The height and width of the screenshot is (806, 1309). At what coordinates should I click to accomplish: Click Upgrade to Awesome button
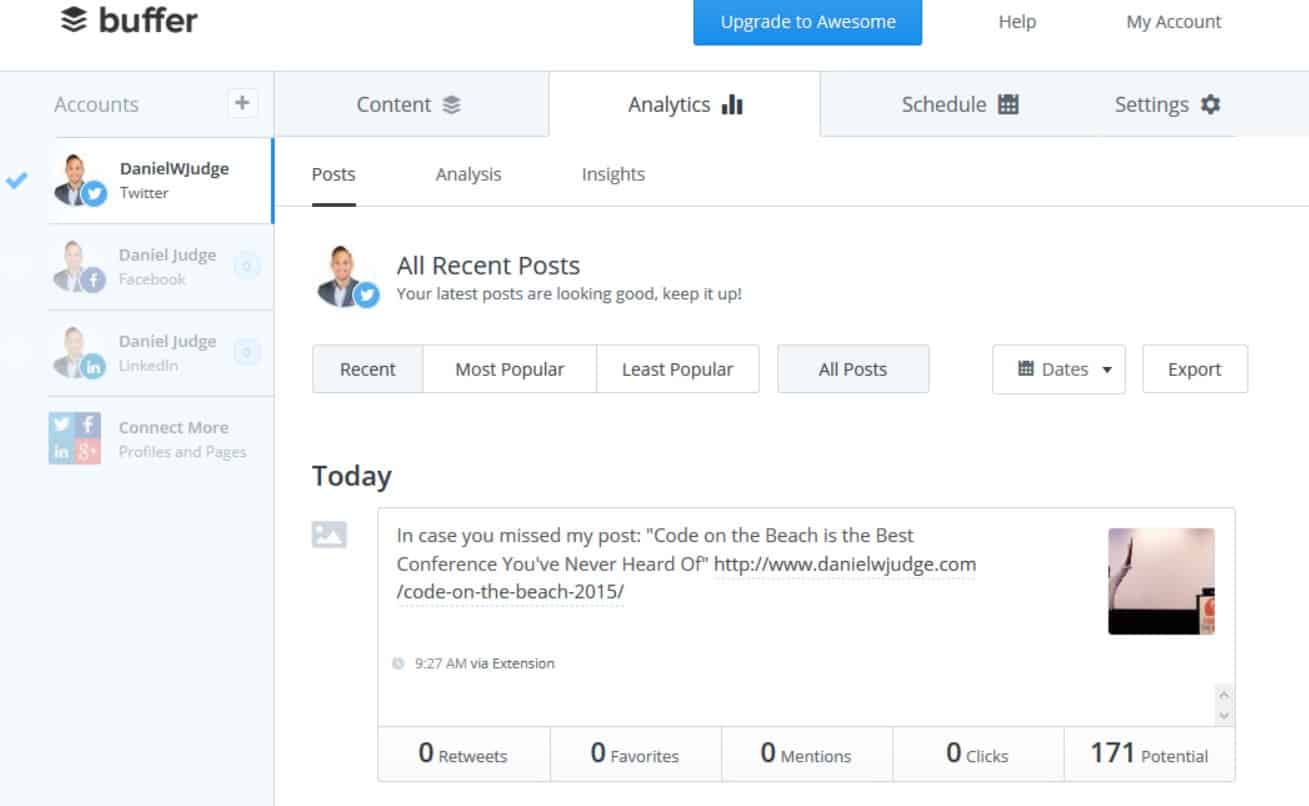tap(807, 22)
